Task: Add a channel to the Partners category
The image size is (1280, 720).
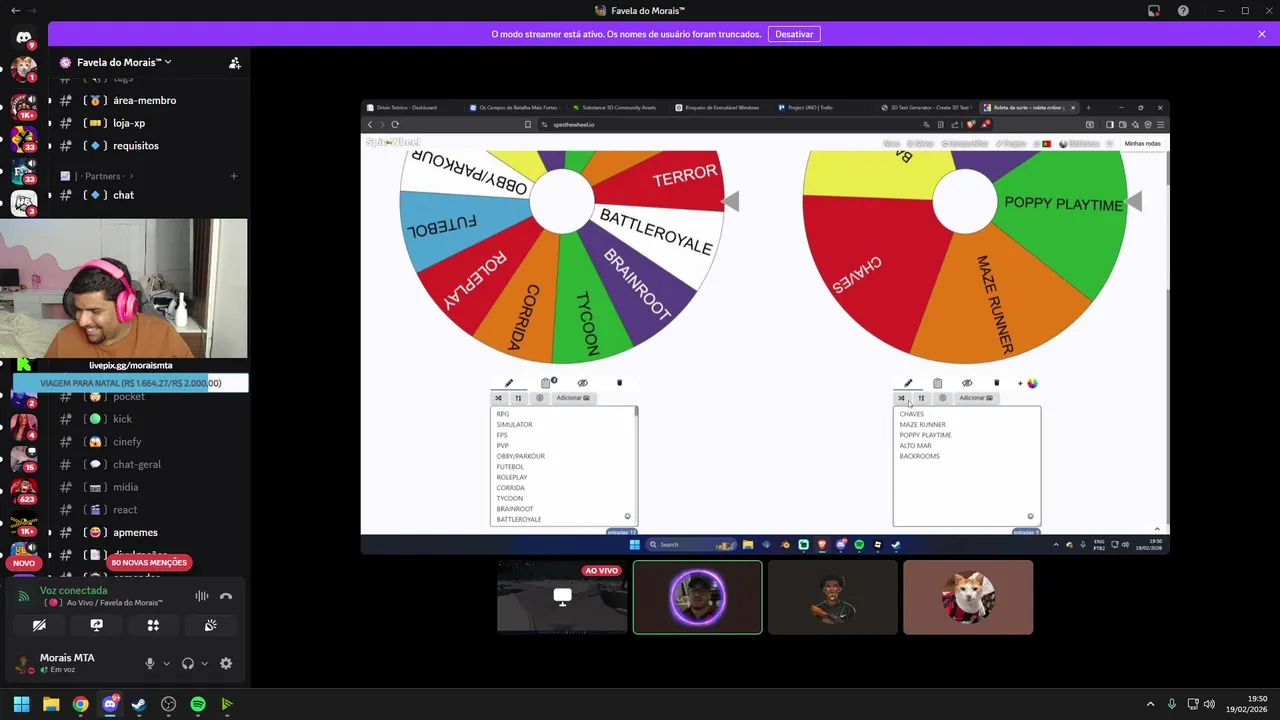Action: coord(234,176)
